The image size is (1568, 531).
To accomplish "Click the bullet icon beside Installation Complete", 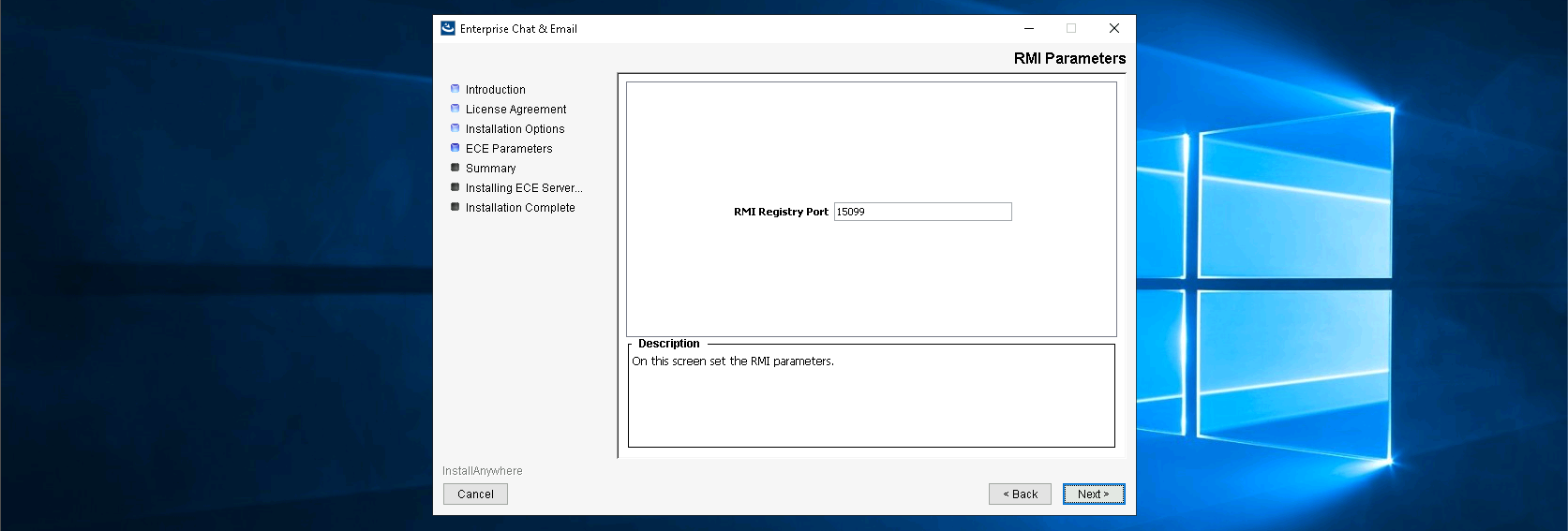I will coord(455,207).
